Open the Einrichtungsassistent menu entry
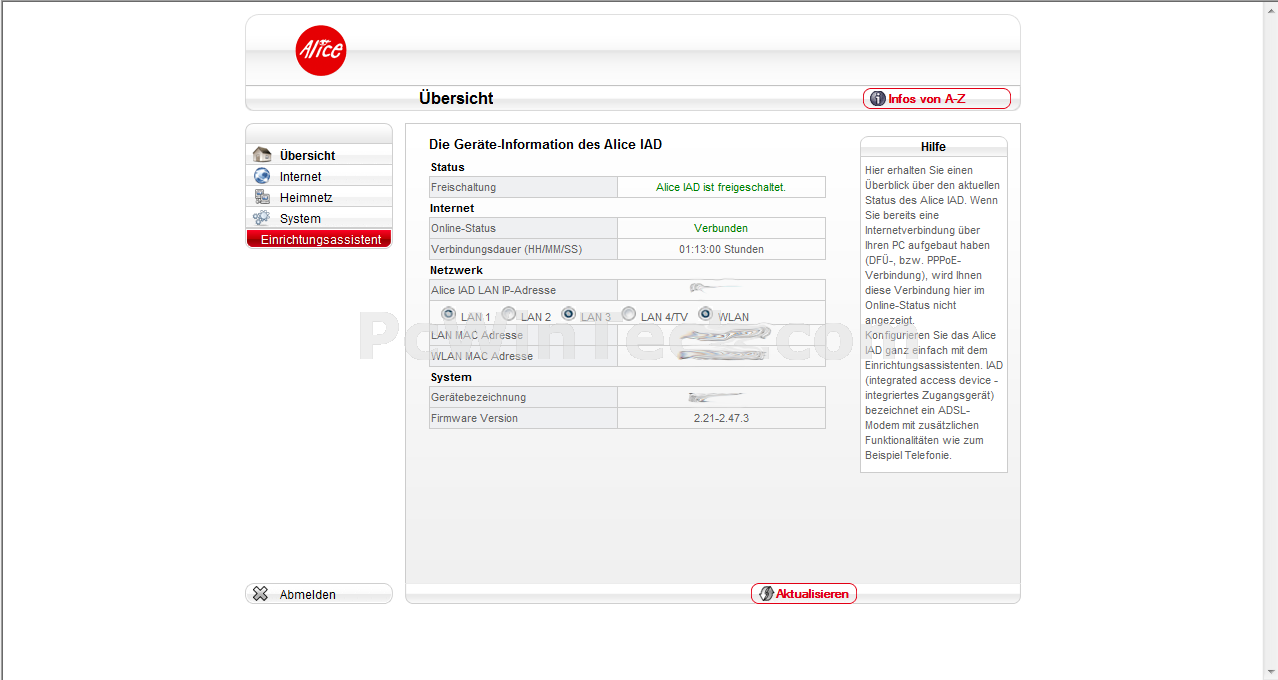This screenshot has height=680, width=1278. tap(319, 239)
